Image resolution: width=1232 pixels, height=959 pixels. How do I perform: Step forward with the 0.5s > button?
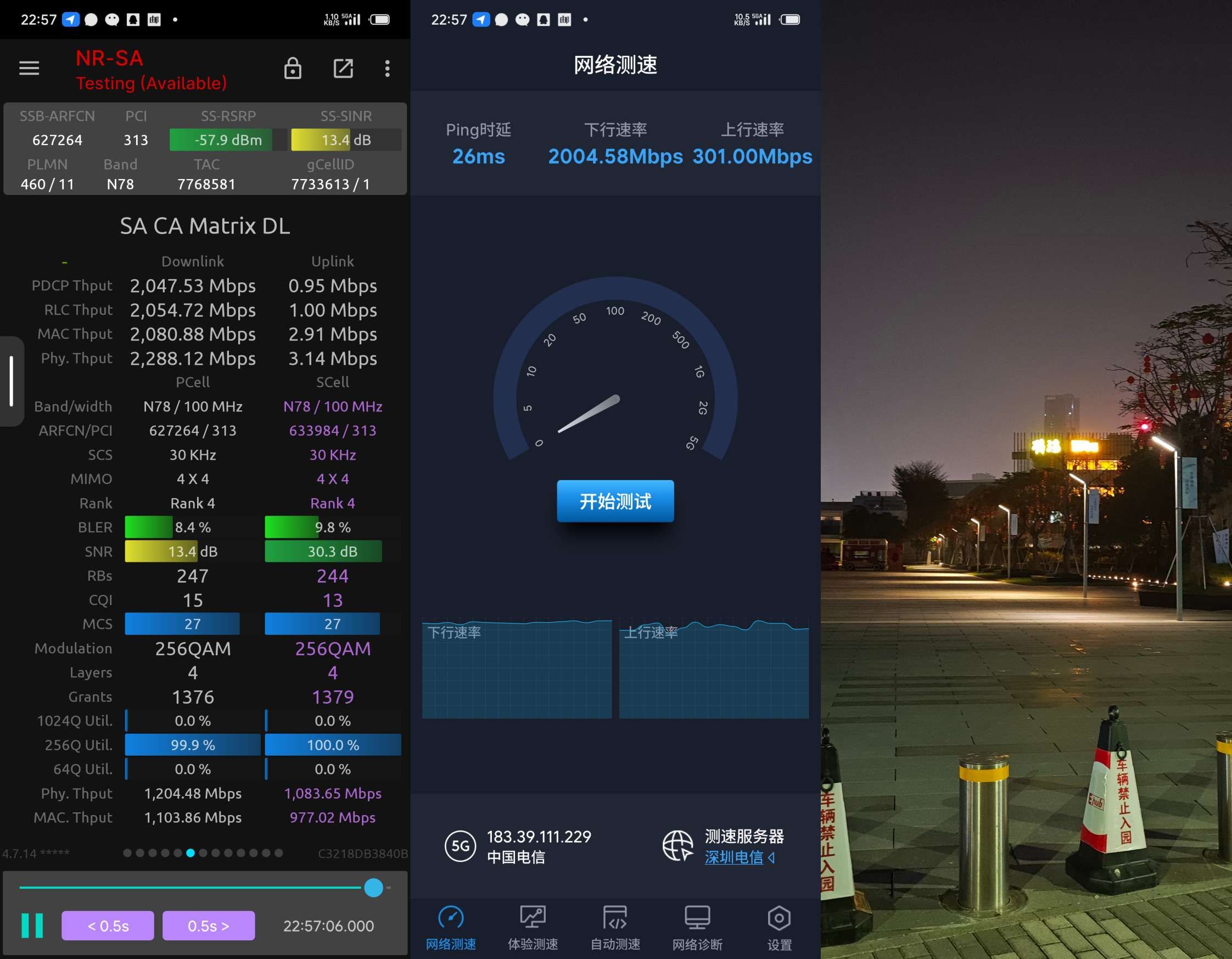coord(208,925)
